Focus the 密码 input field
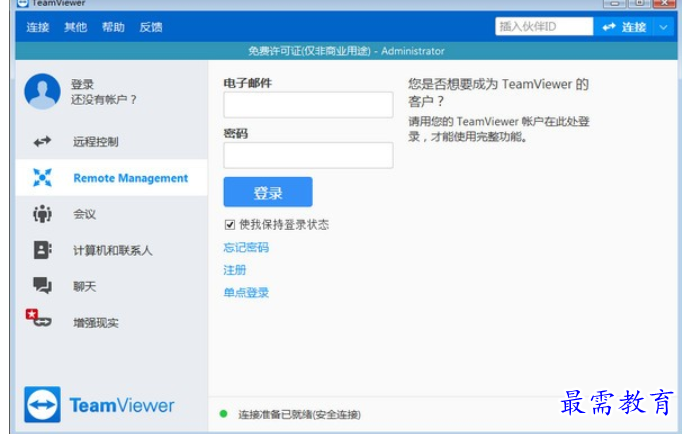 [308, 155]
